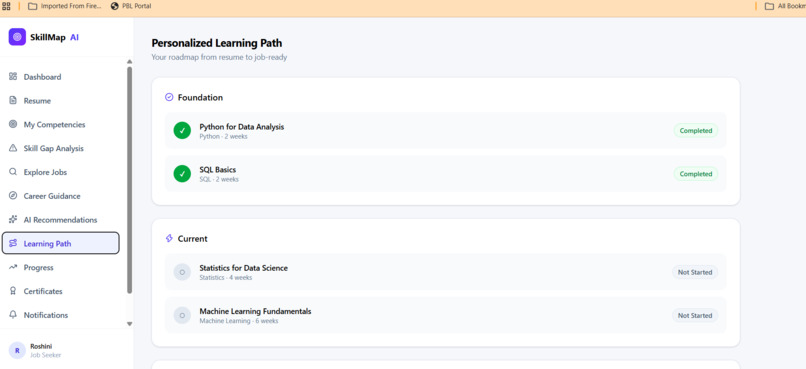Screen dimensions: 806x369
Task: Click the Roshini avatar icon
Action: point(17,350)
